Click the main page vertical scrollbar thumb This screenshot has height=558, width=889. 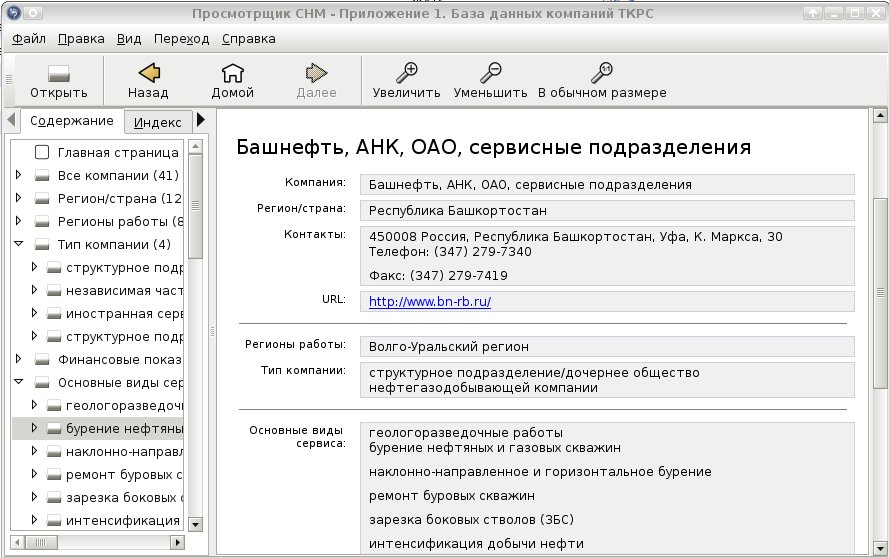tap(880, 293)
